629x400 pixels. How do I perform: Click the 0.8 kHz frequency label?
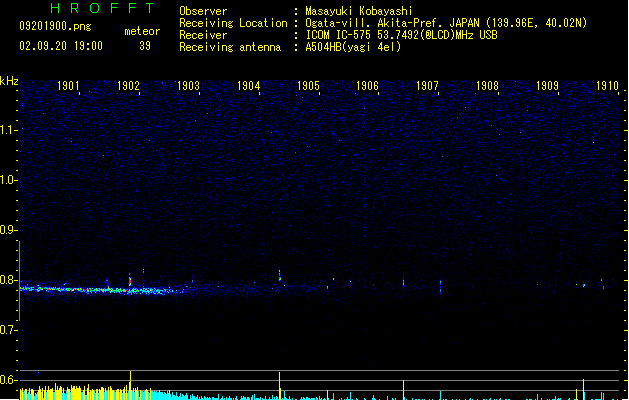click(x=8, y=280)
